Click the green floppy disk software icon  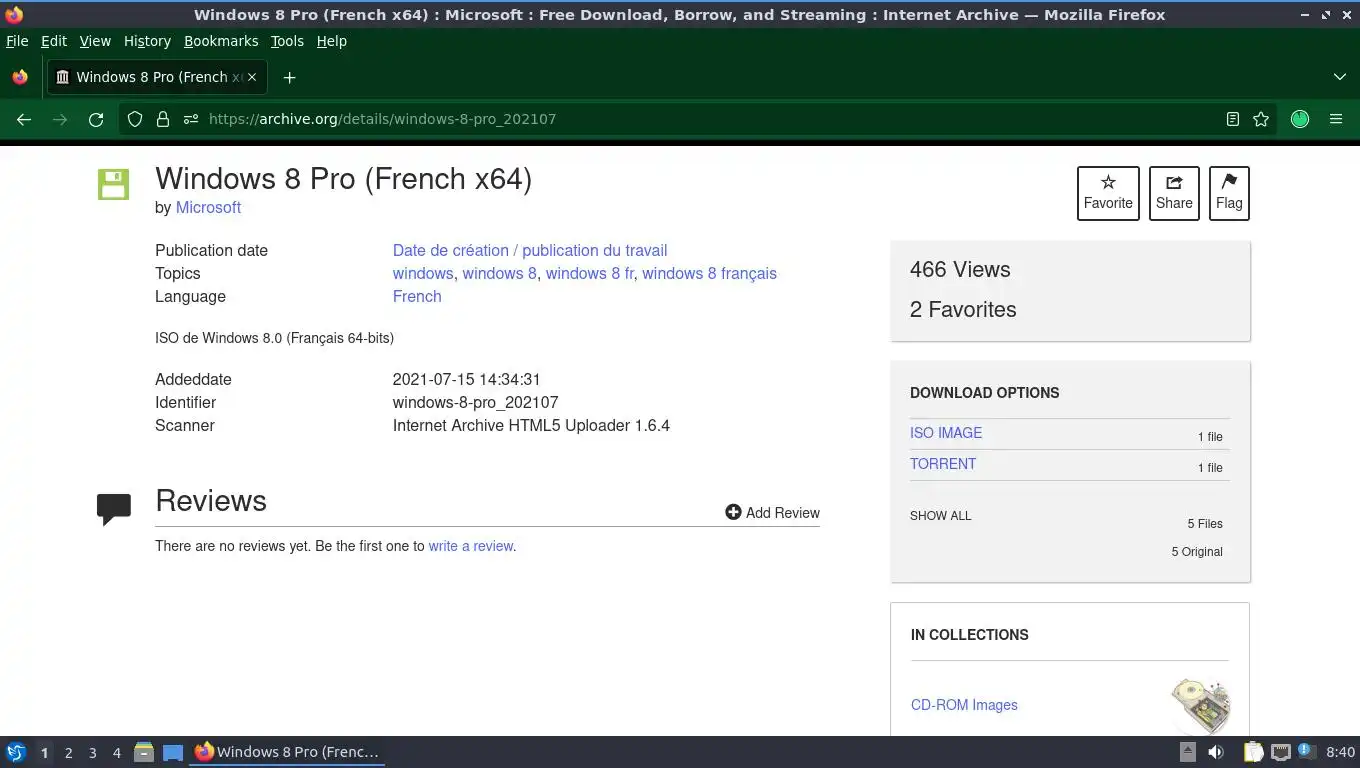(x=113, y=184)
